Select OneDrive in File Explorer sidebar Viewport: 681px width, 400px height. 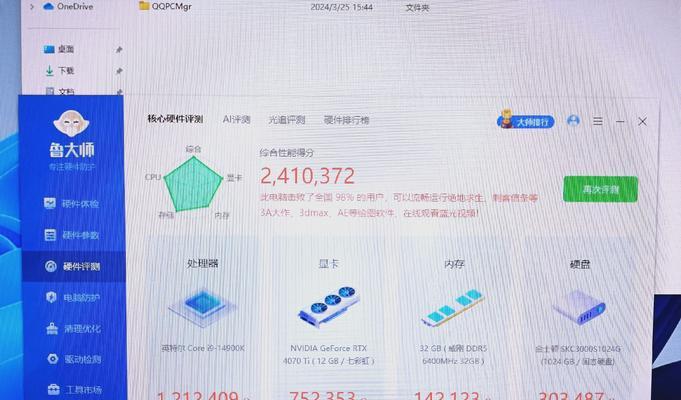(x=69, y=7)
